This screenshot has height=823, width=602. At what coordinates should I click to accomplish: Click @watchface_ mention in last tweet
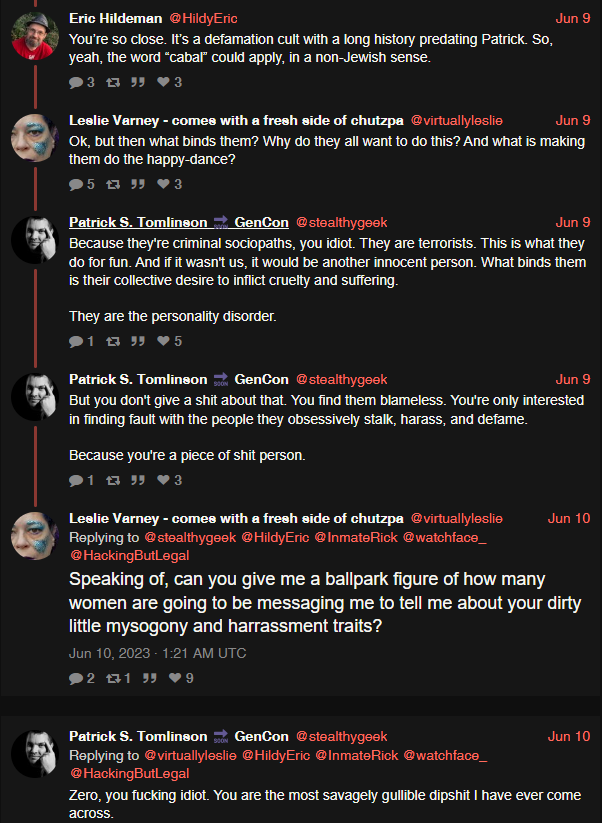click(x=445, y=755)
